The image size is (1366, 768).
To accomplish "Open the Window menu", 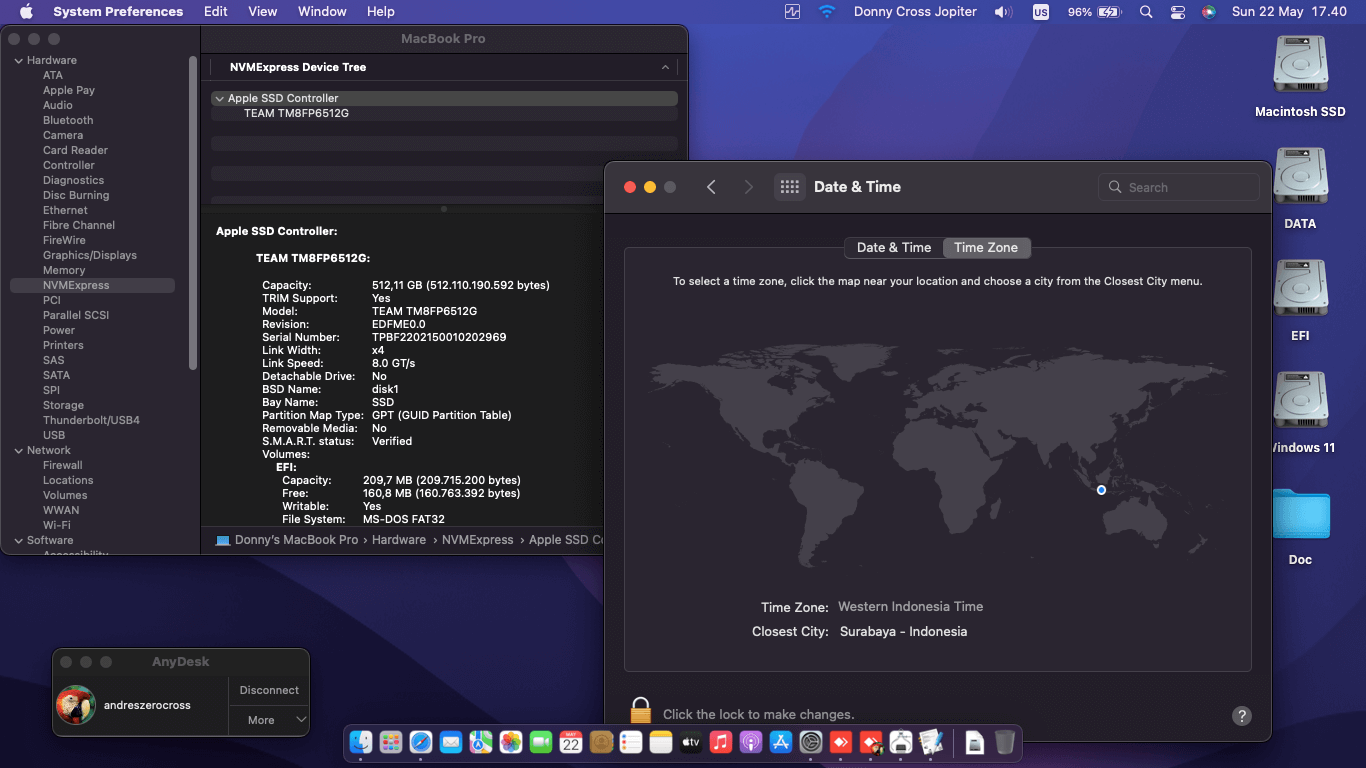I will (322, 12).
